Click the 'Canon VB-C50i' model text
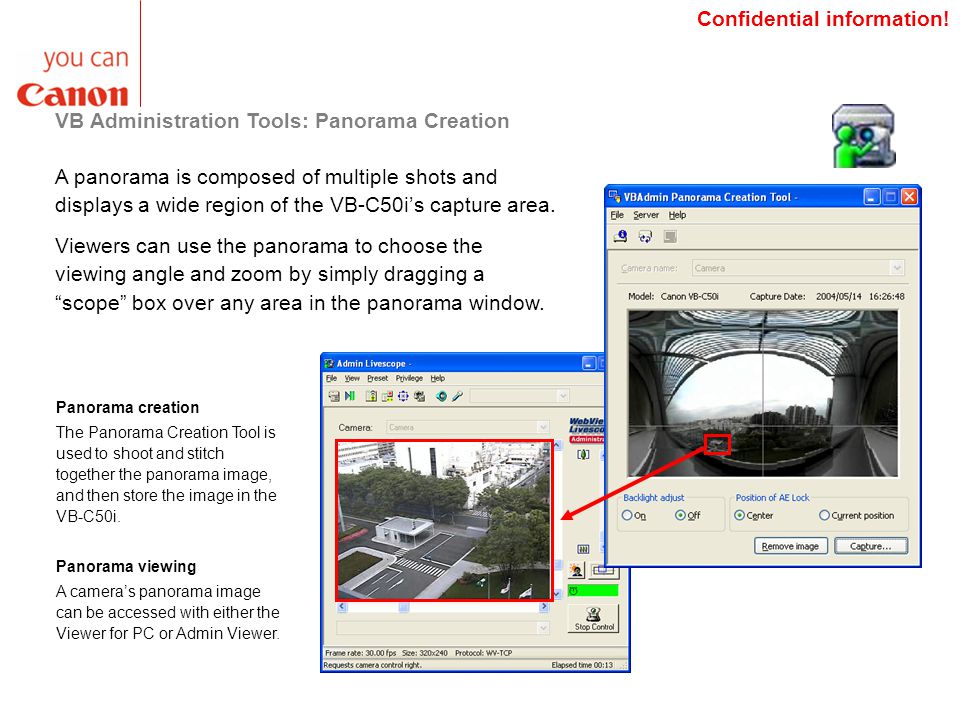 (689, 296)
